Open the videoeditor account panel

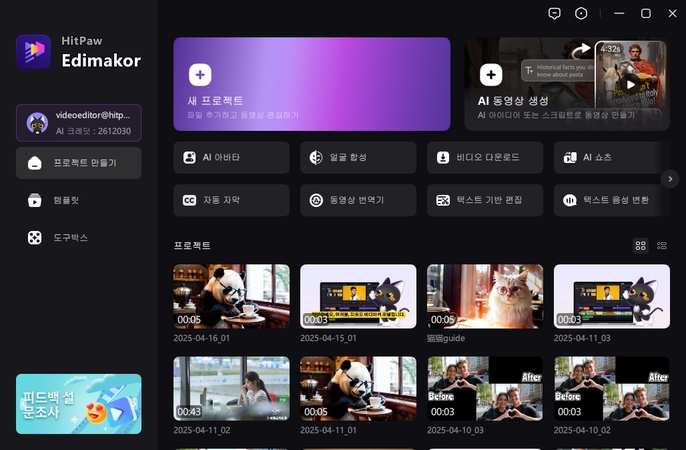79,123
